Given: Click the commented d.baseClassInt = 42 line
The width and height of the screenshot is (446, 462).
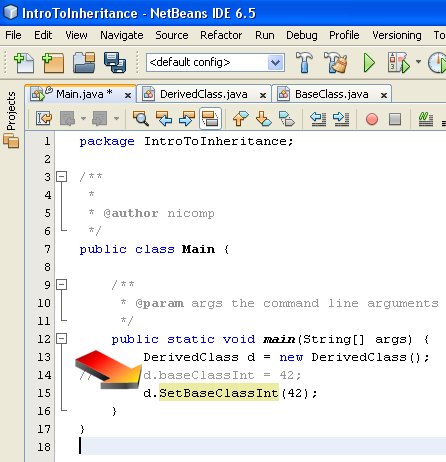Looking at the screenshot, I should click(x=222, y=375).
